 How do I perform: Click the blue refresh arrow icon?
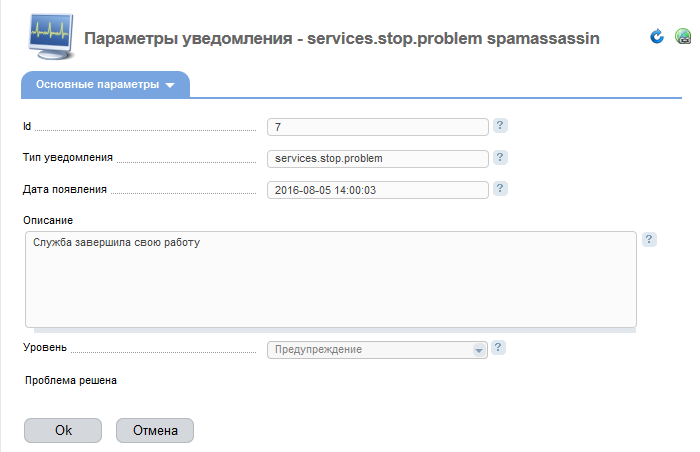point(657,36)
